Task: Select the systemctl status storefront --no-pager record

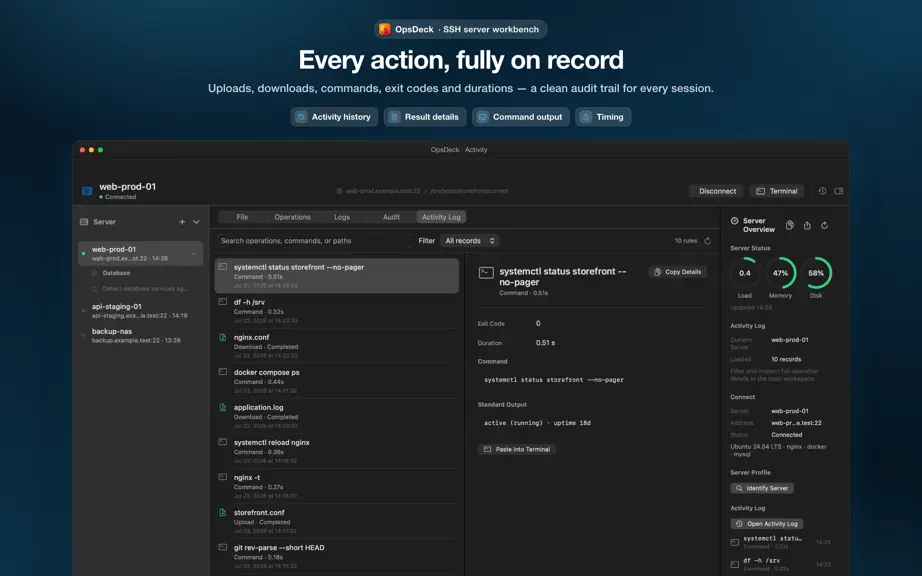Action: click(336, 276)
